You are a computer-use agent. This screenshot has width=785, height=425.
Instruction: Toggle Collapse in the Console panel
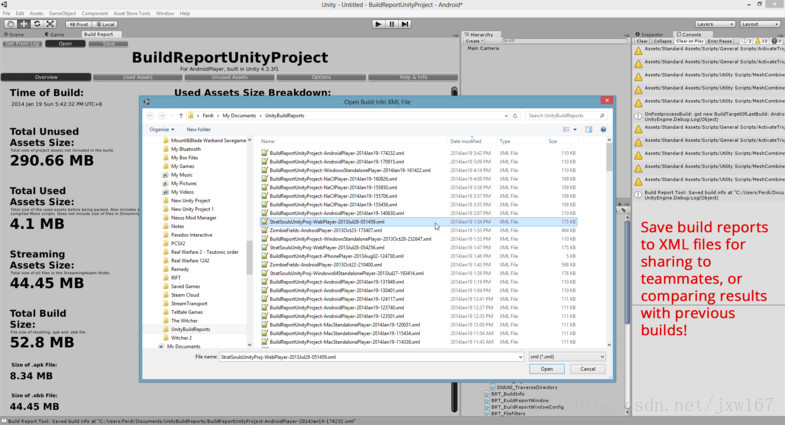pos(662,41)
